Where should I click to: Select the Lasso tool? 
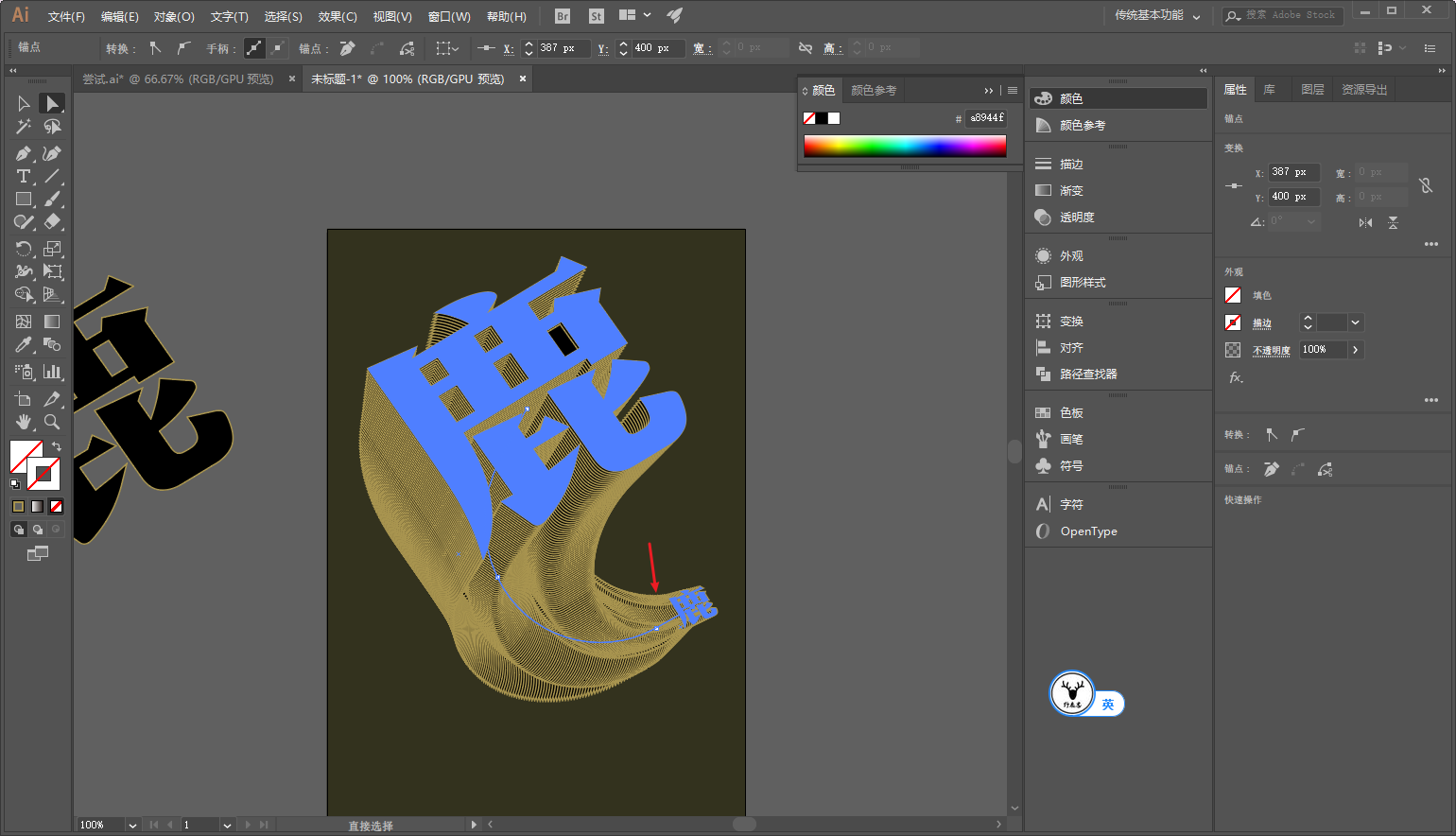coord(52,126)
